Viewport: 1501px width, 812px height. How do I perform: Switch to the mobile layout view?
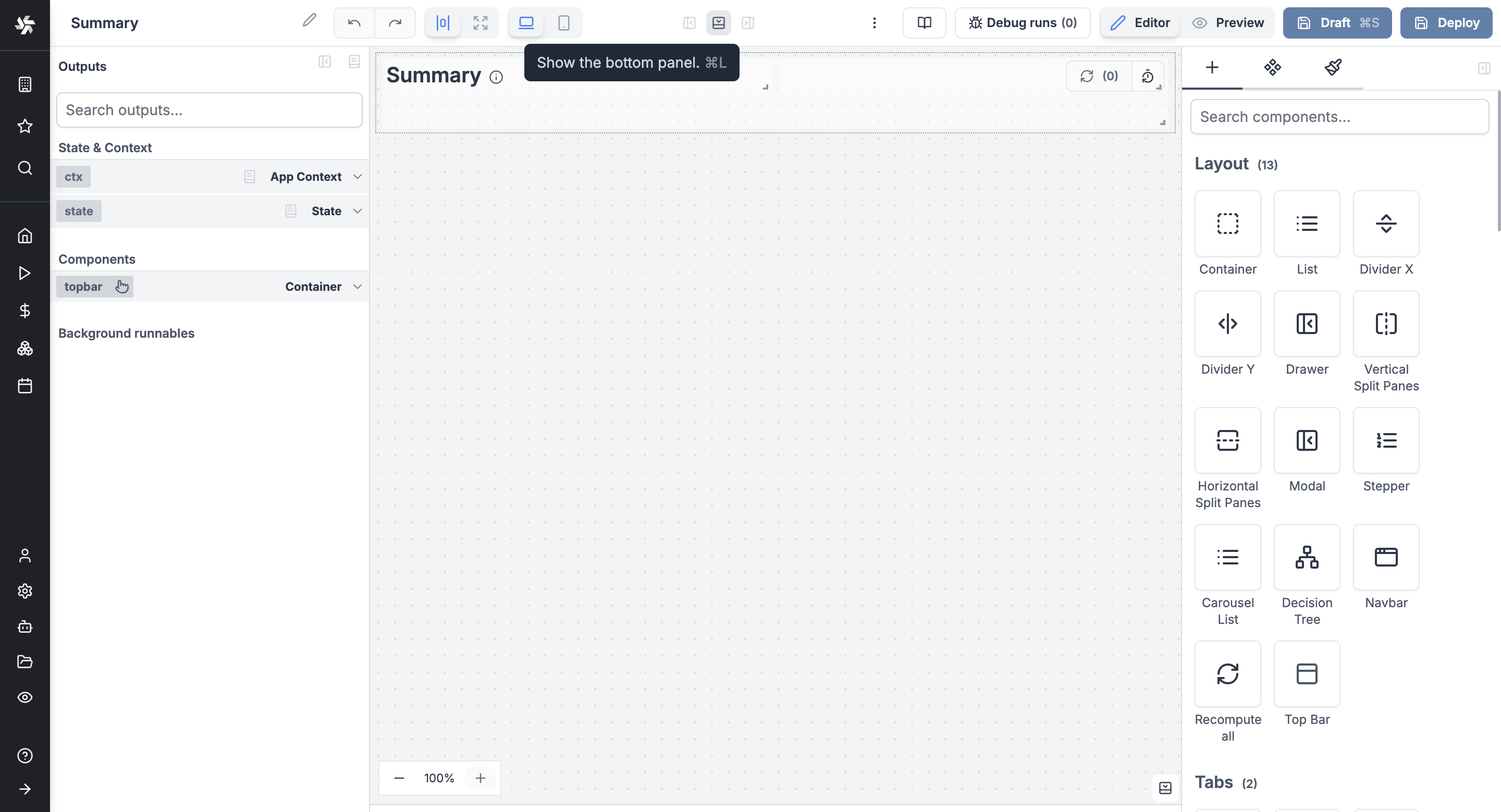(x=563, y=23)
